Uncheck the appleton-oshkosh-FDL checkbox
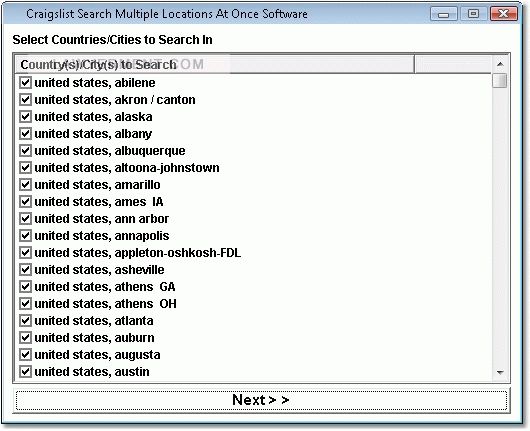 pos(25,253)
